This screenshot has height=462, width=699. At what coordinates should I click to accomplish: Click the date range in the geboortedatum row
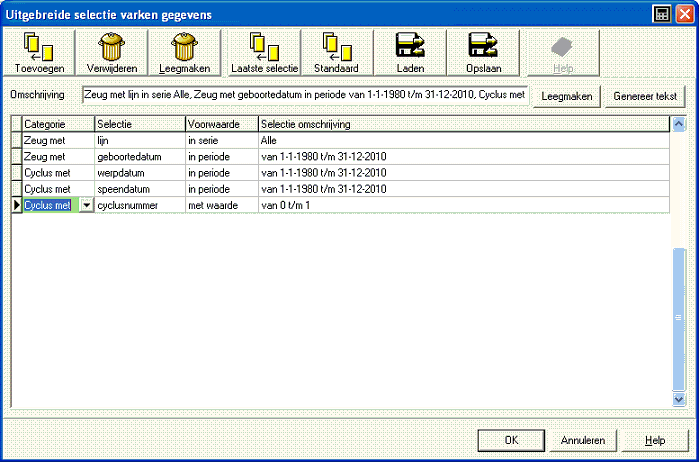[464, 157]
